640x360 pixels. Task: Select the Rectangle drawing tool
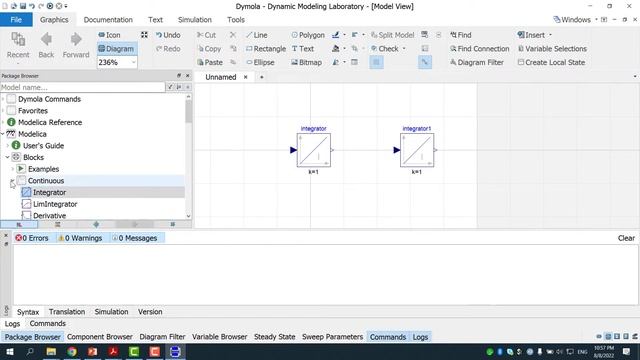pyautogui.click(x=266, y=49)
